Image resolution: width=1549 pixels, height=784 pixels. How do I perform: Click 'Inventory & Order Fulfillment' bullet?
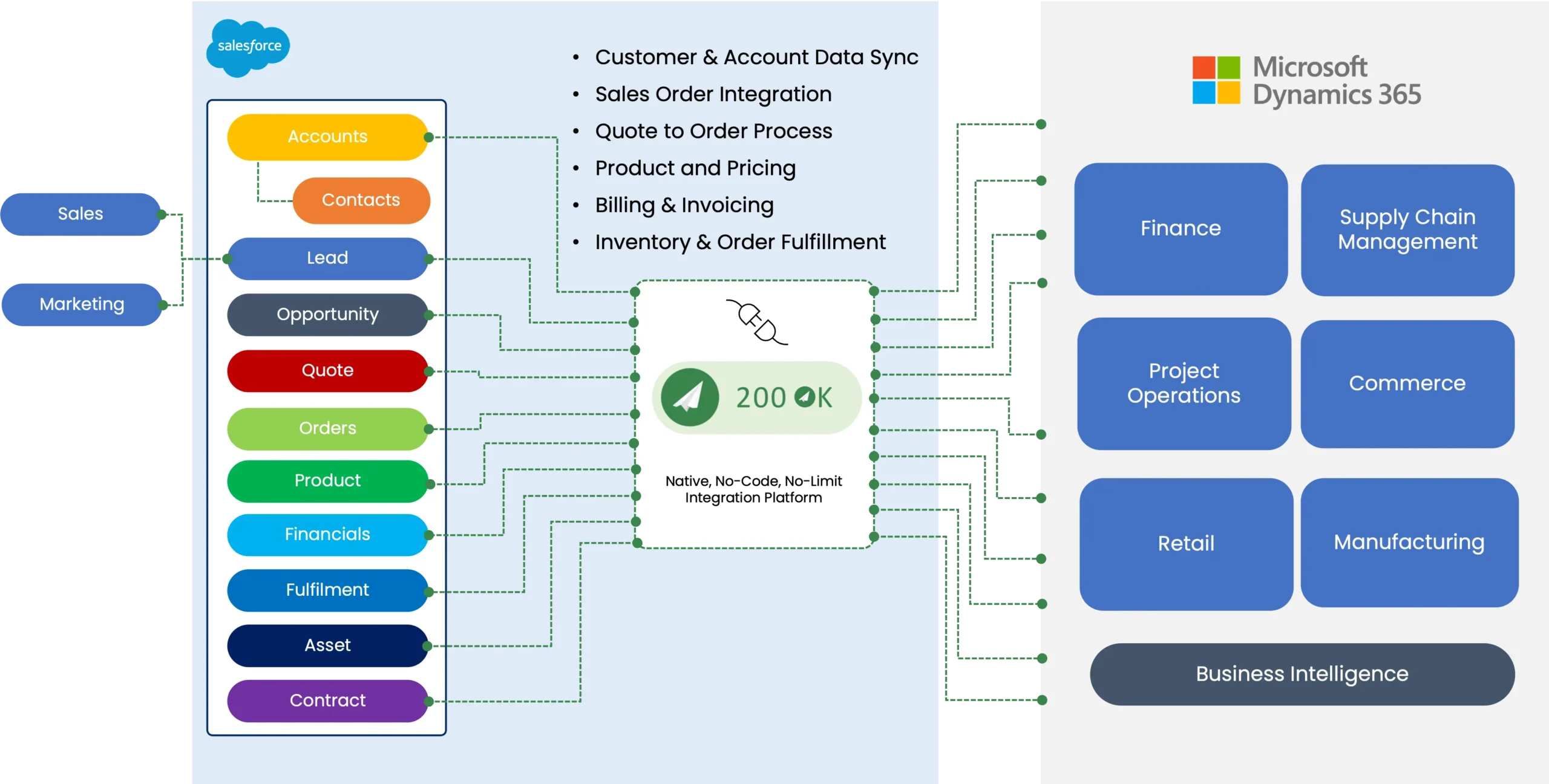coord(740,242)
